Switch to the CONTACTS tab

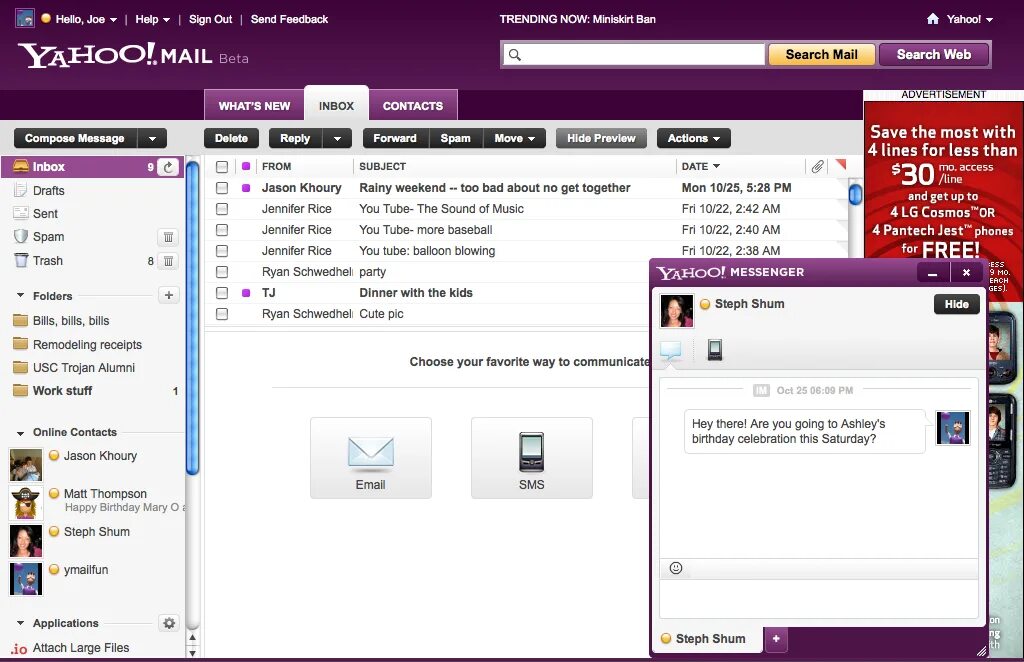coord(413,105)
